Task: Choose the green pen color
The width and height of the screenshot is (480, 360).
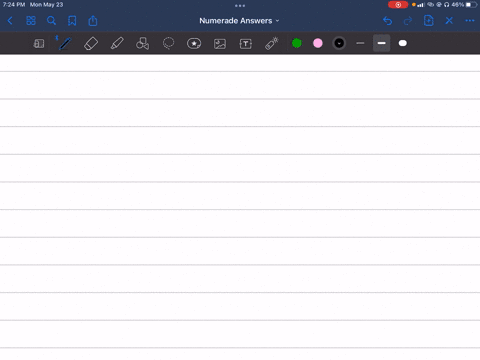Action: (297, 43)
